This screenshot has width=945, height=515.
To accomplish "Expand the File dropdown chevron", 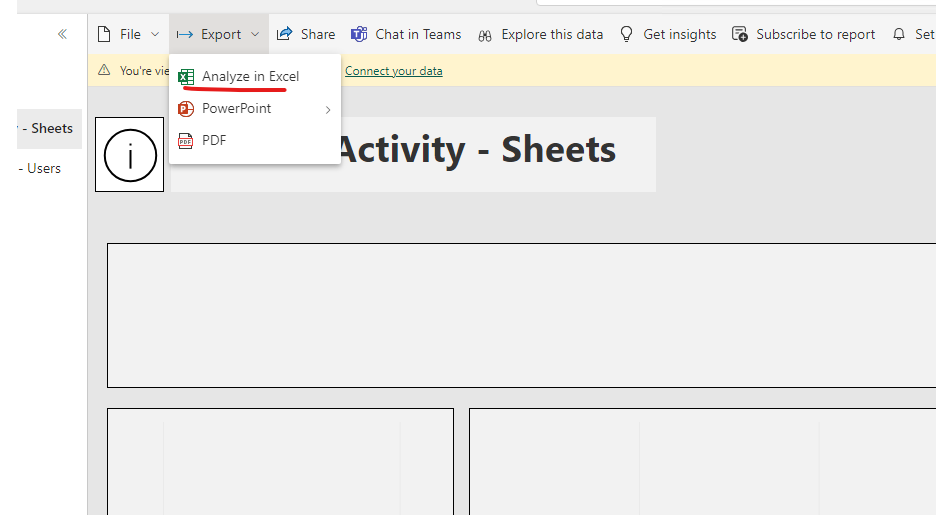I will (155, 34).
